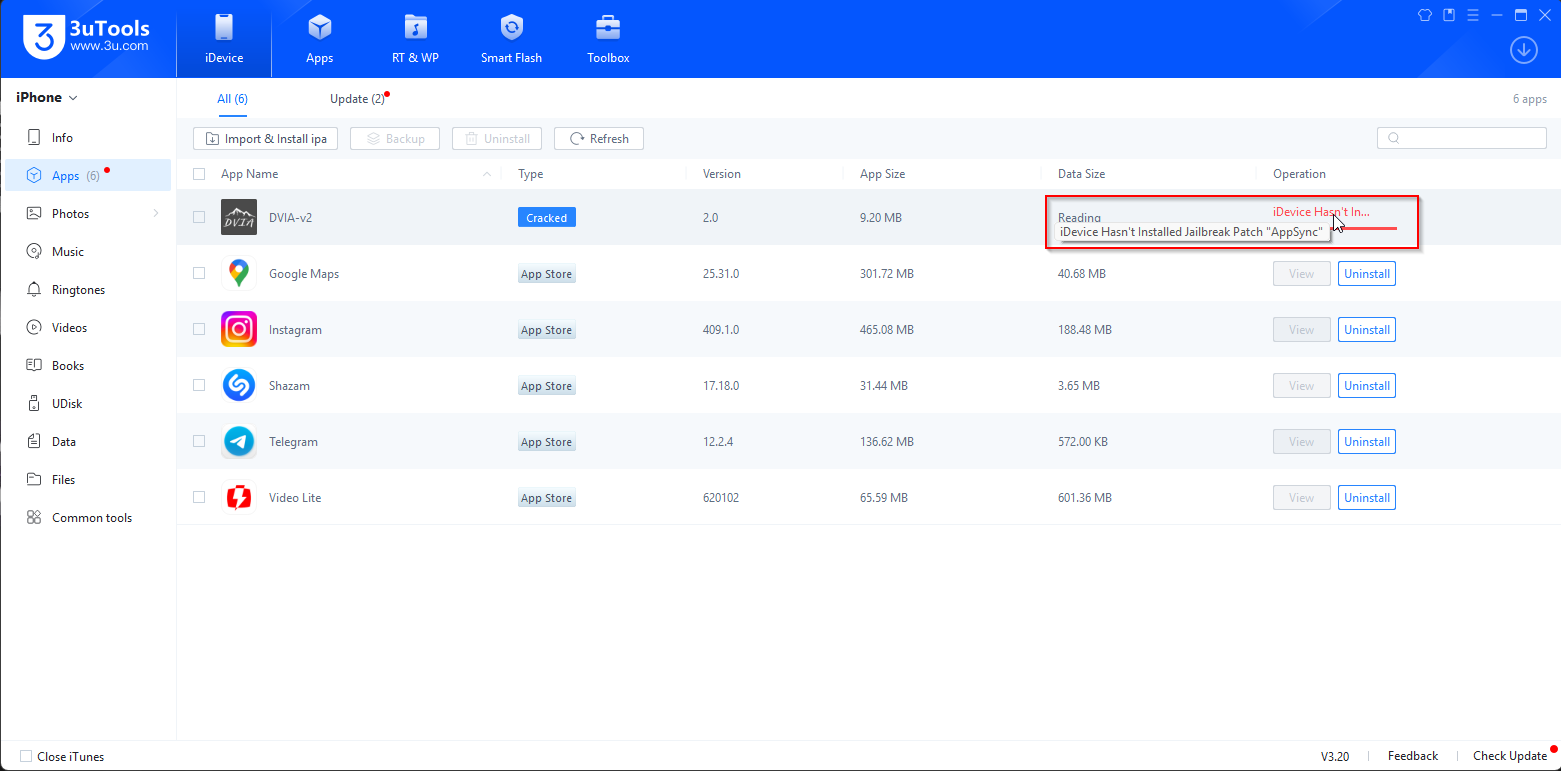Select the All (6) tab
Image resolution: width=1561 pixels, height=771 pixels.
233,99
